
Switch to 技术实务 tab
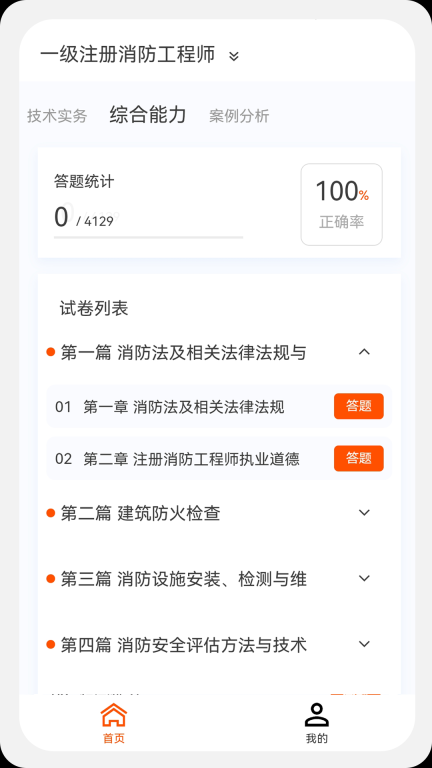[57, 116]
